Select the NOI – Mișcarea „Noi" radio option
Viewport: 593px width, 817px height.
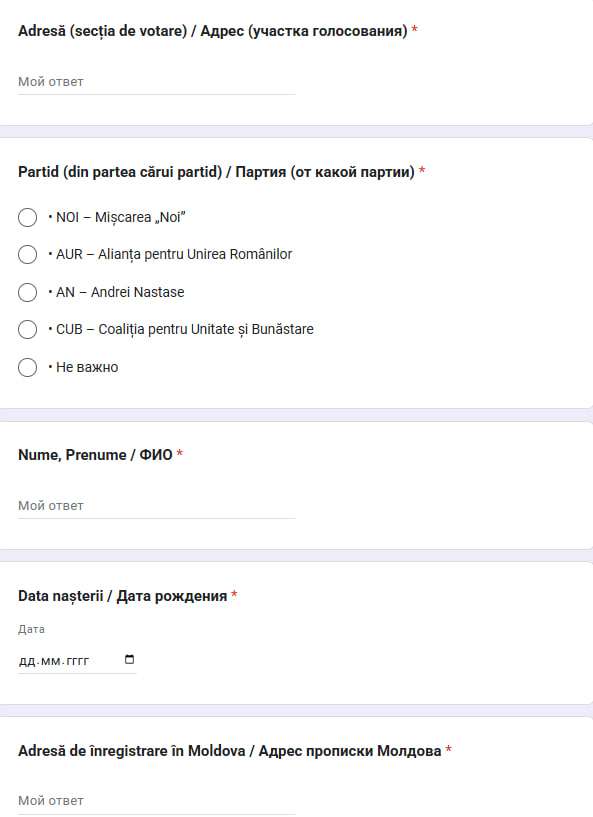click(x=28, y=217)
